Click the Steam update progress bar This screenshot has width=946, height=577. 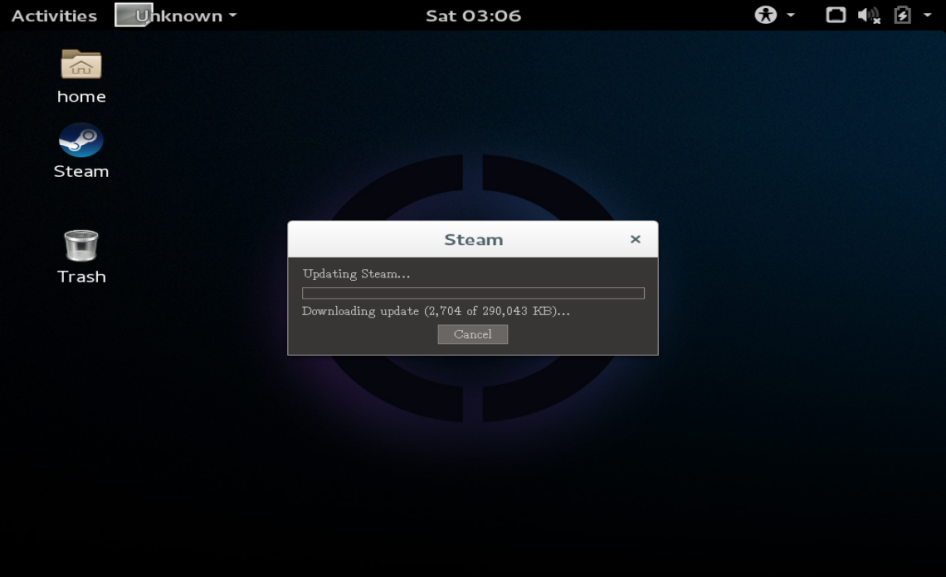[473, 293]
